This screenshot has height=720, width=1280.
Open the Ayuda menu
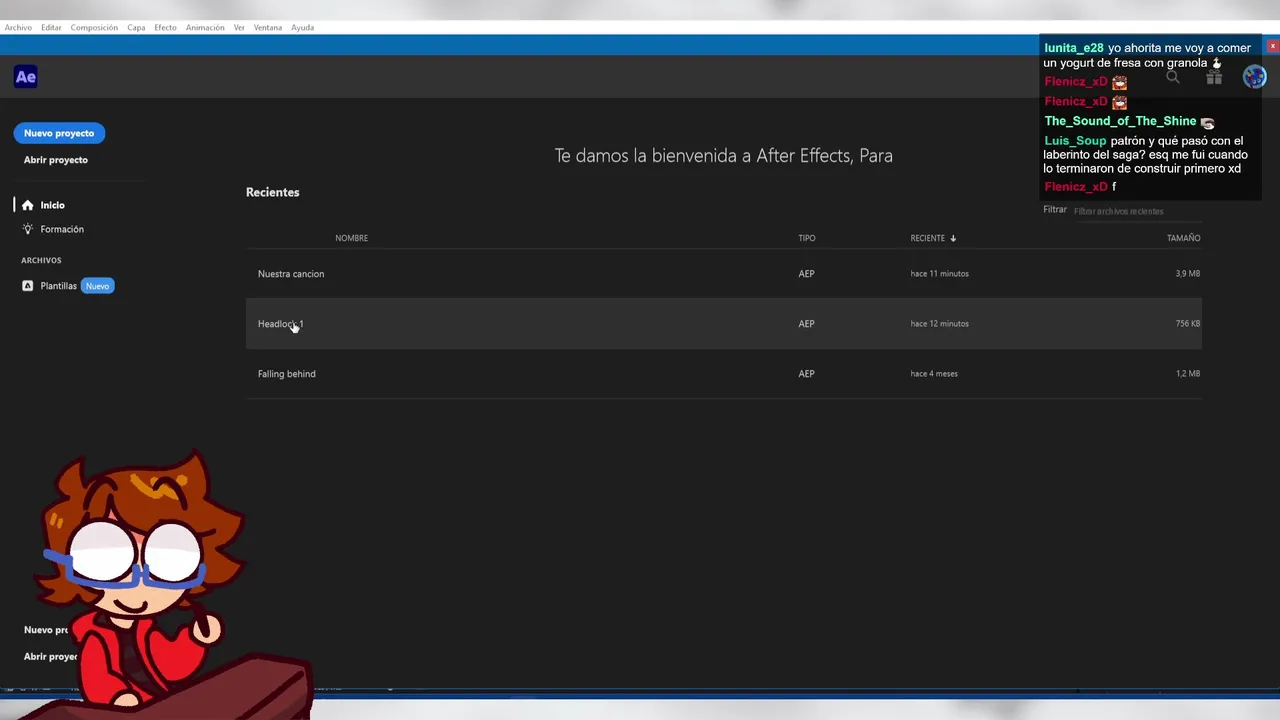point(302,27)
